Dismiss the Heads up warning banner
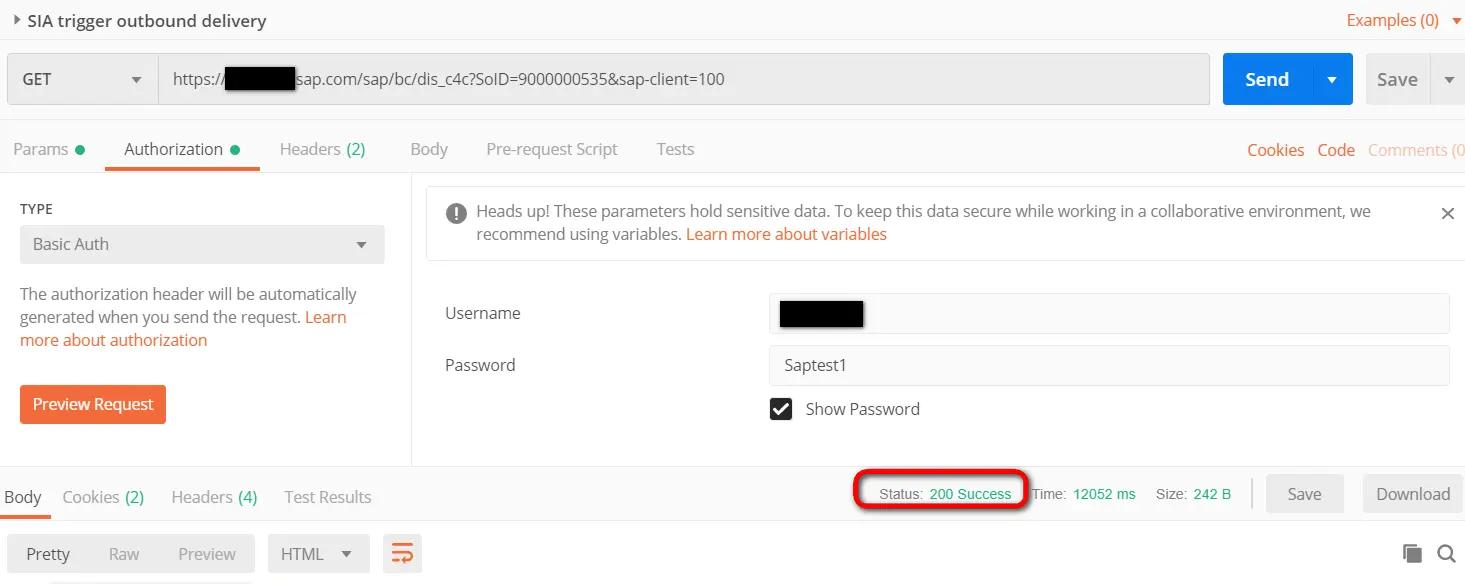 click(1447, 213)
